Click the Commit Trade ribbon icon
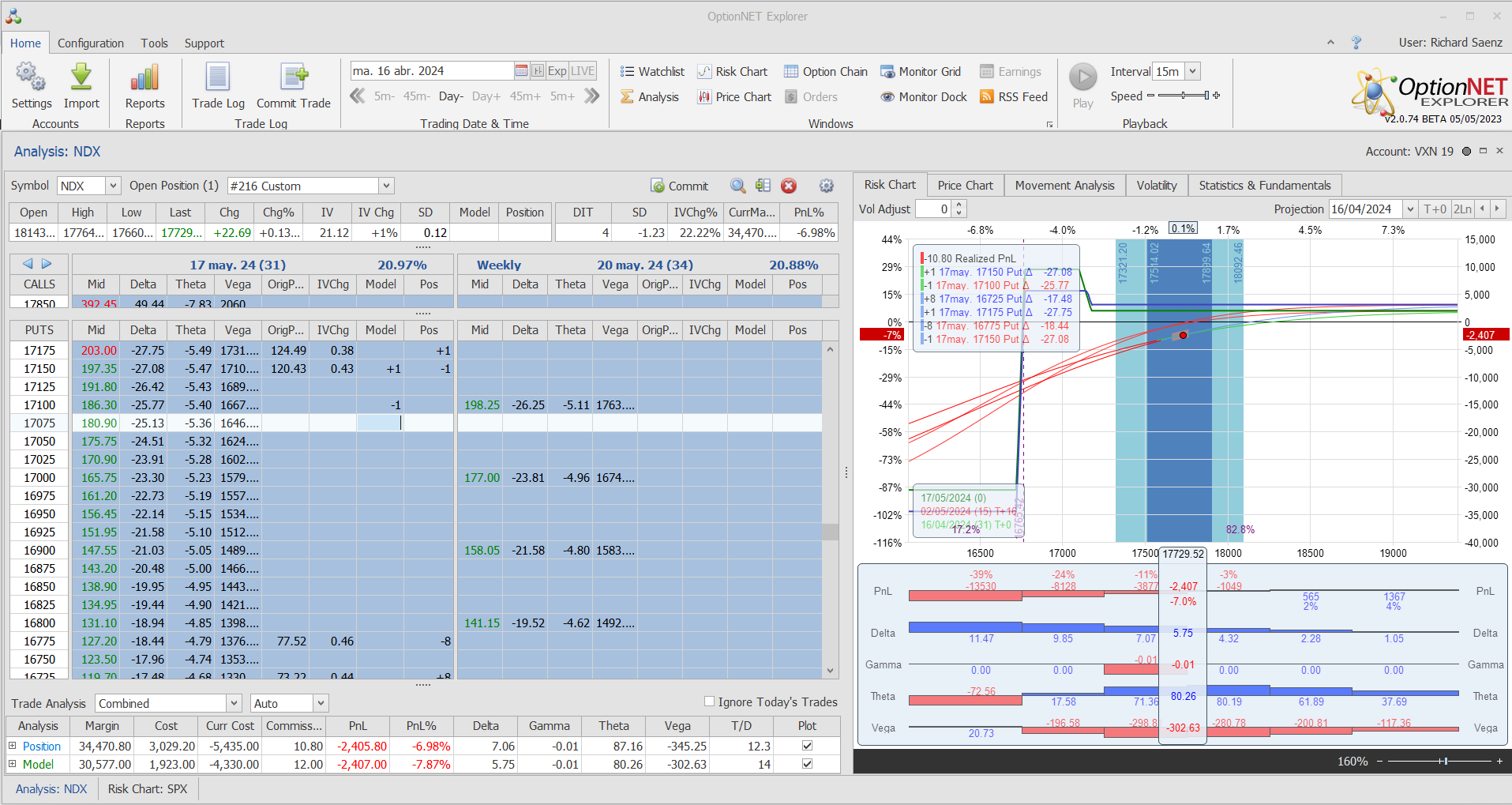This screenshot has width=1512, height=805. (x=294, y=77)
